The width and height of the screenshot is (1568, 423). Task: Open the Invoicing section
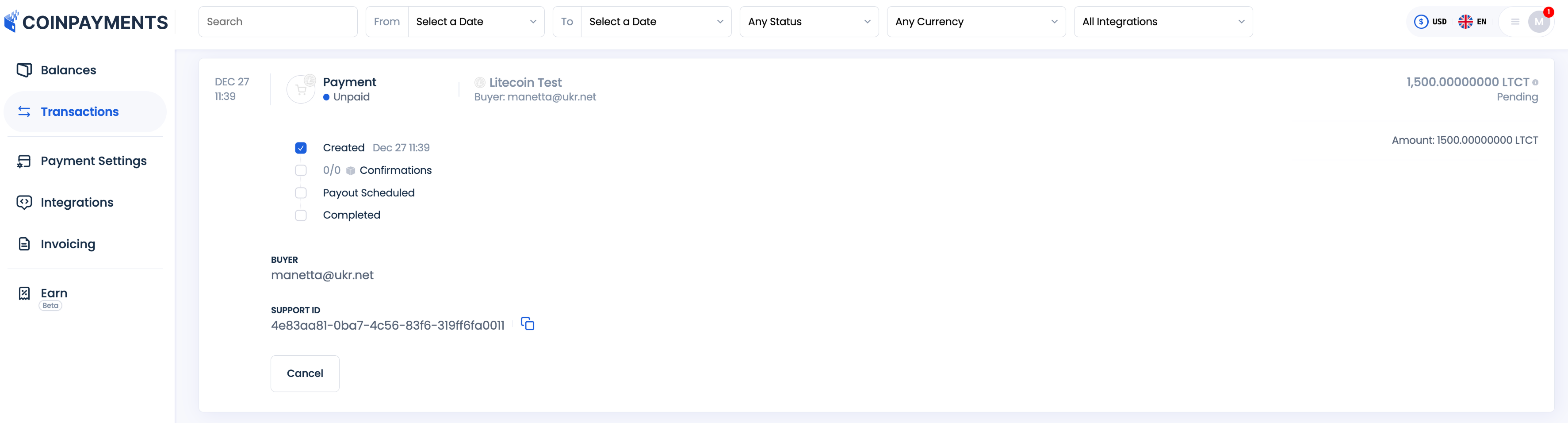click(68, 243)
